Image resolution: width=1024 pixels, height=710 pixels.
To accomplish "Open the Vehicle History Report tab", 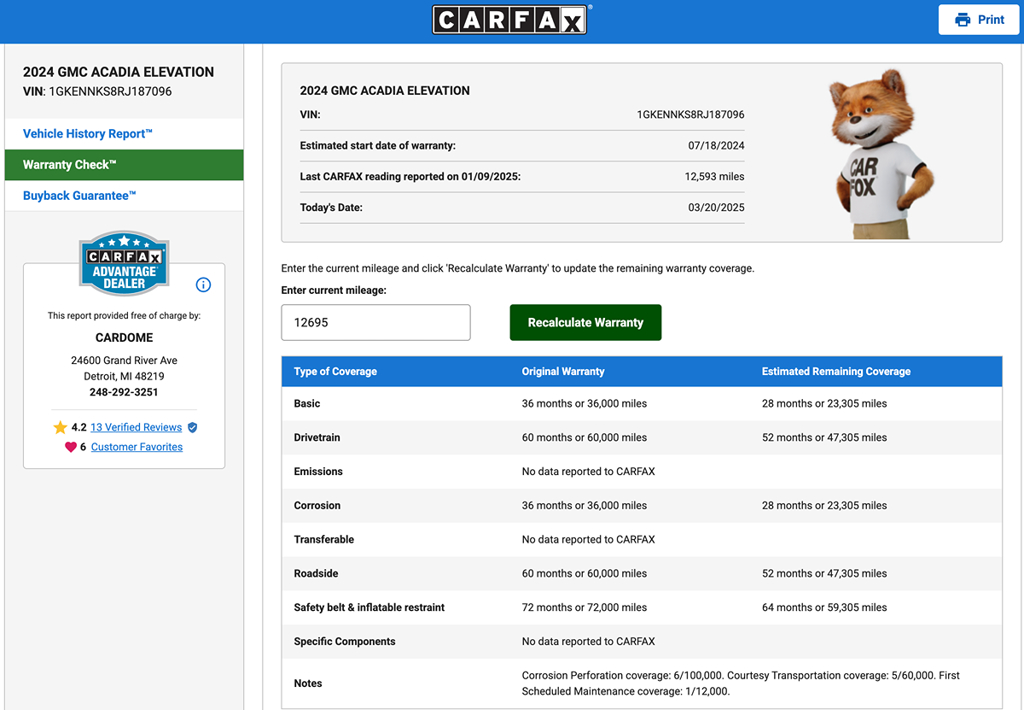I will click(88, 134).
